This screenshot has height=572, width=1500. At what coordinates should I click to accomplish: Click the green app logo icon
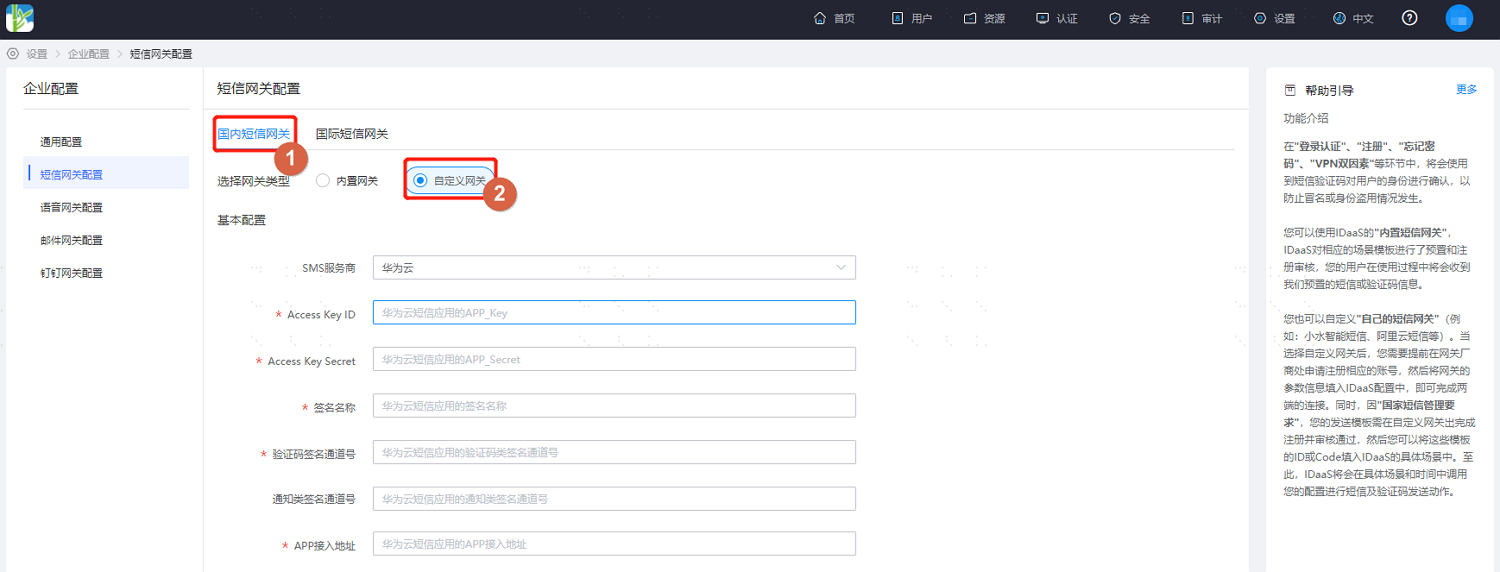[x=20, y=18]
